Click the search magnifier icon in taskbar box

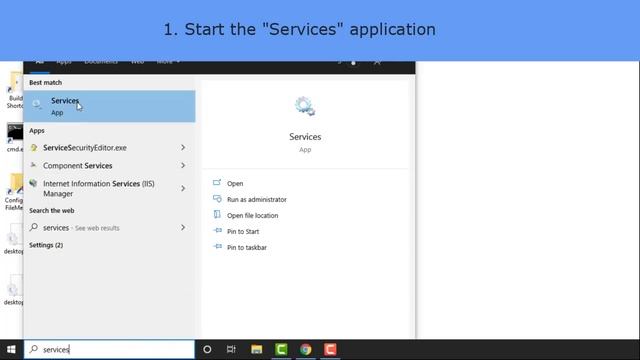point(34,349)
